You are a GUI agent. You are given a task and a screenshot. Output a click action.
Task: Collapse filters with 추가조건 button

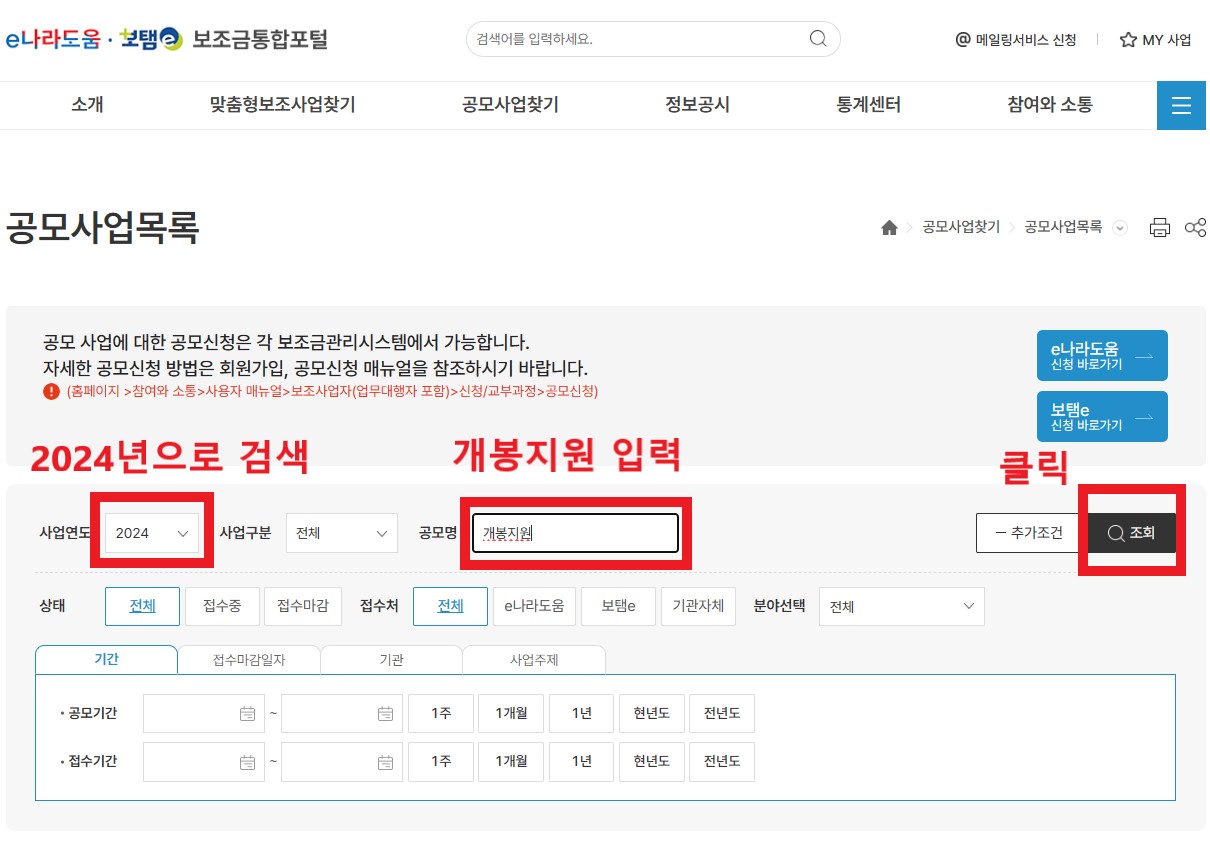[1028, 533]
